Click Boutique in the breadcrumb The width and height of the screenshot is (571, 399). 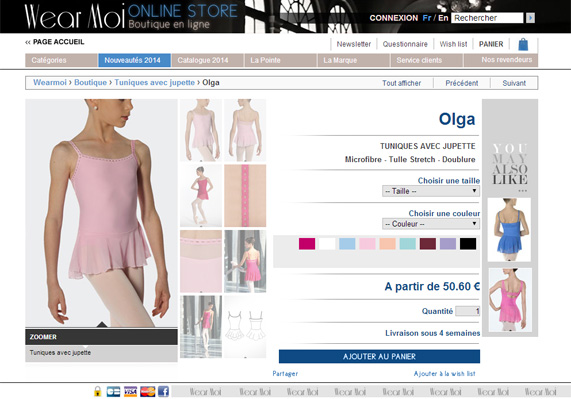[x=90, y=82]
